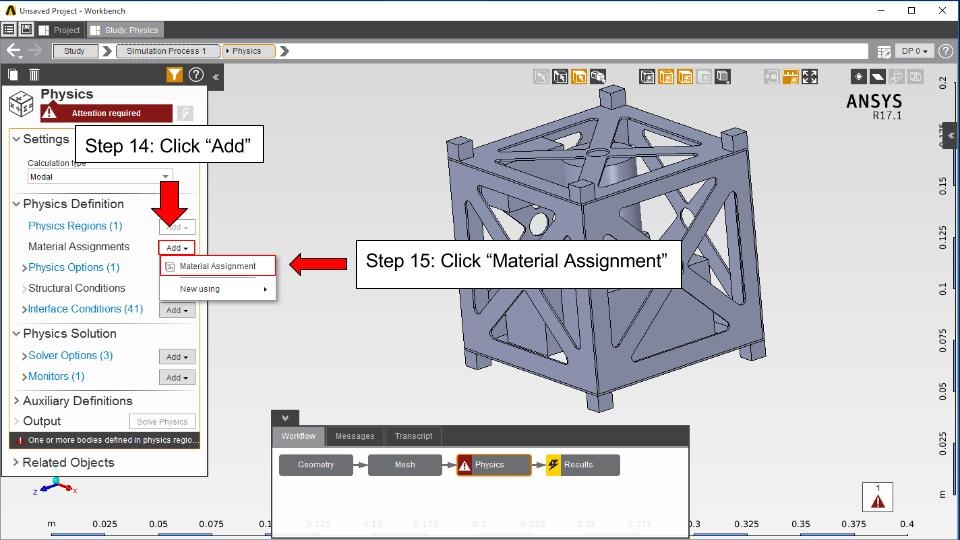Image resolution: width=960 pixels, height=540 pixels.
Task: Open the Physics Regions (1) link
Action: [75, 226]
